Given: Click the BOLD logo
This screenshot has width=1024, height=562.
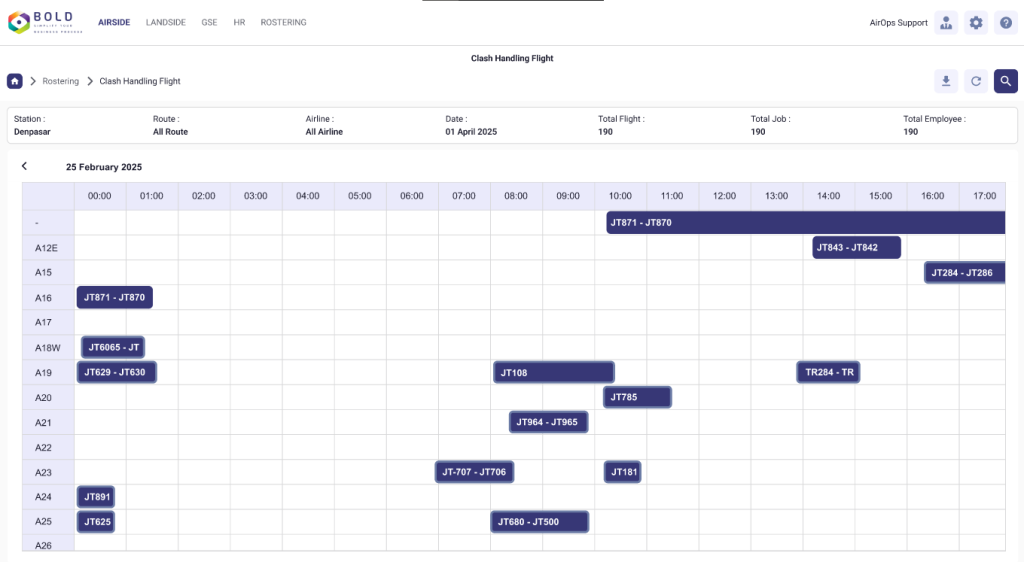Looking at the screenshot, I should tap(46, 22).
